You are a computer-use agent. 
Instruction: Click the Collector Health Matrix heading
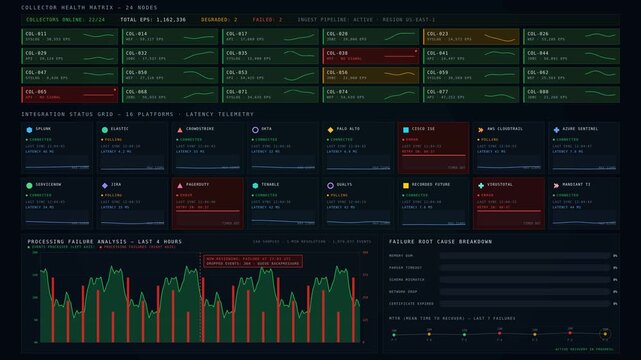coord(89,7)
